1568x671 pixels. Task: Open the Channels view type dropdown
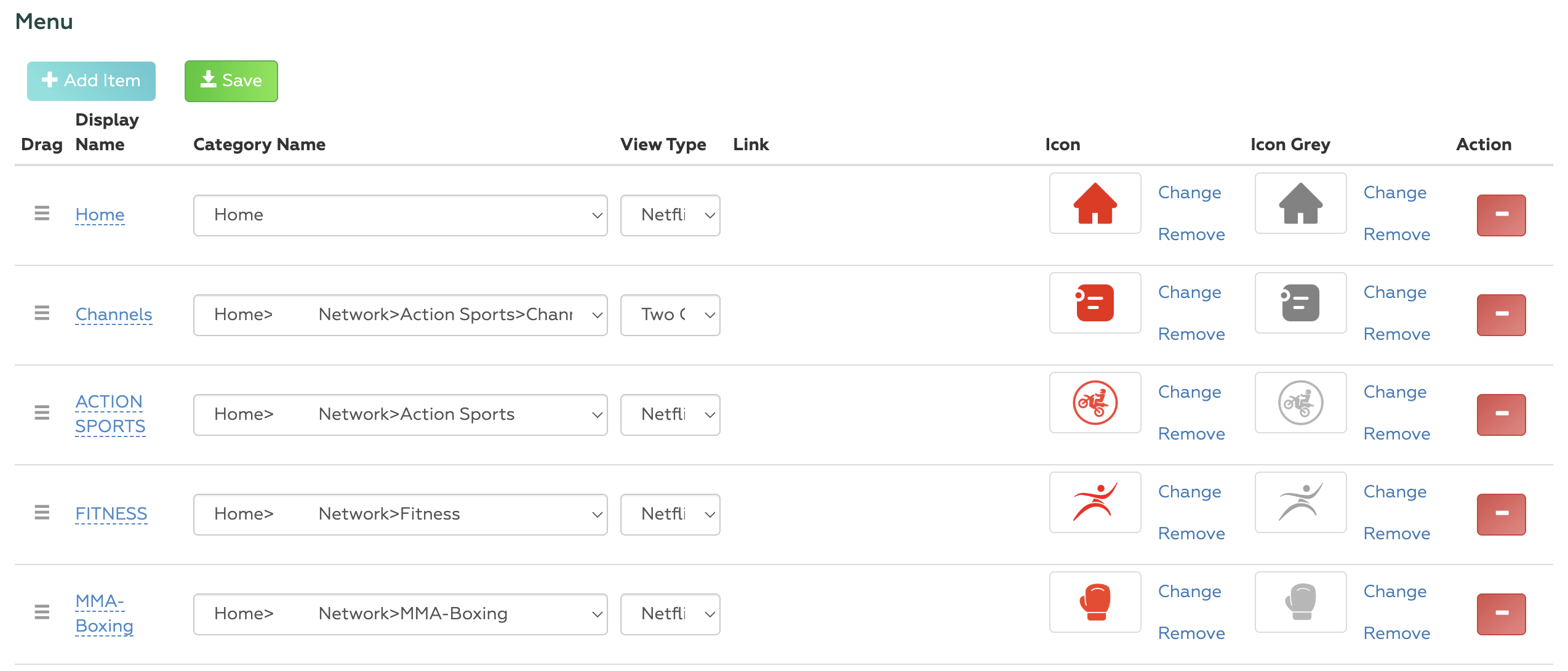click(x=670, y=315)
